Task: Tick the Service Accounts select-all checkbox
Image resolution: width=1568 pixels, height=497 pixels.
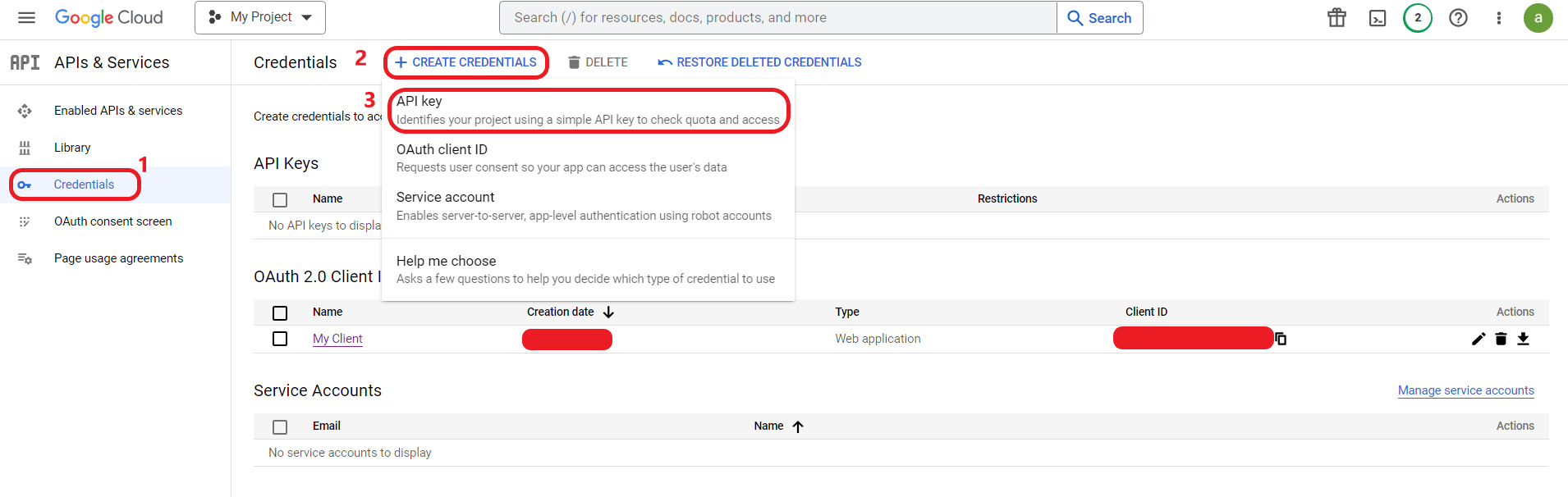Action: (280, 426)
